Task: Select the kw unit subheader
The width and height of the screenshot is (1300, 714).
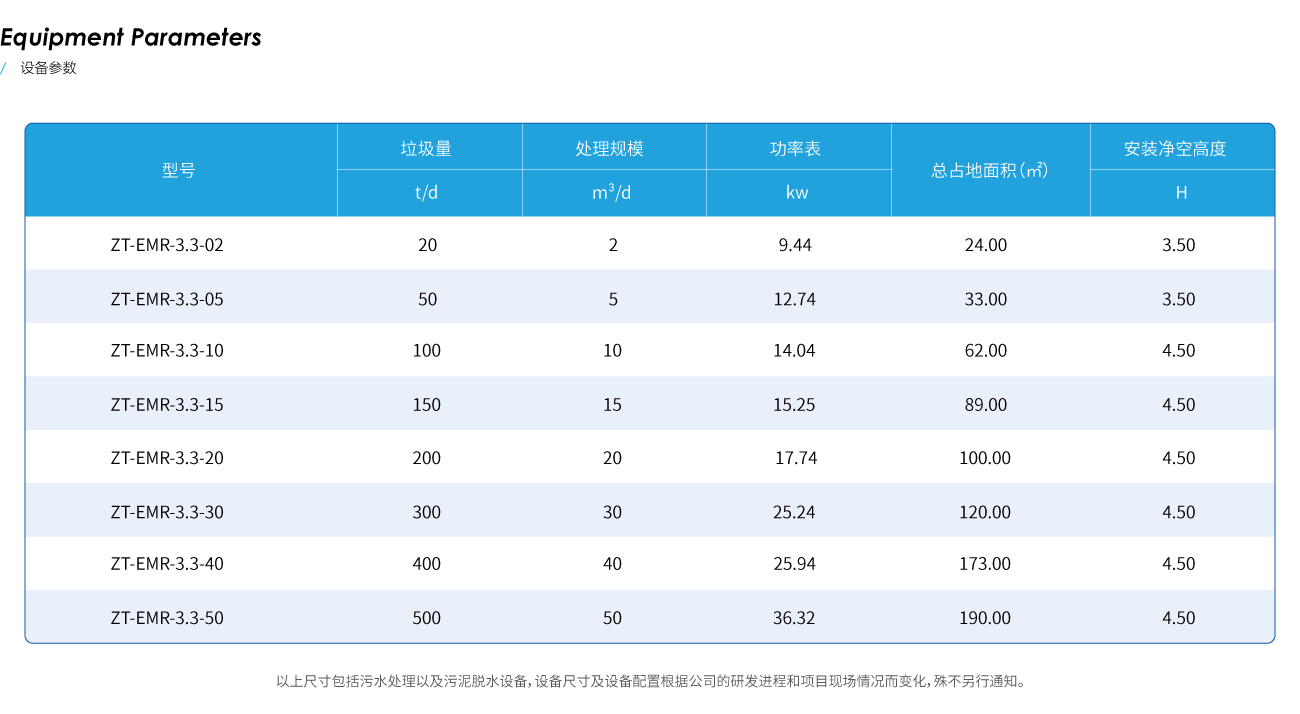Action: point(797,192)
